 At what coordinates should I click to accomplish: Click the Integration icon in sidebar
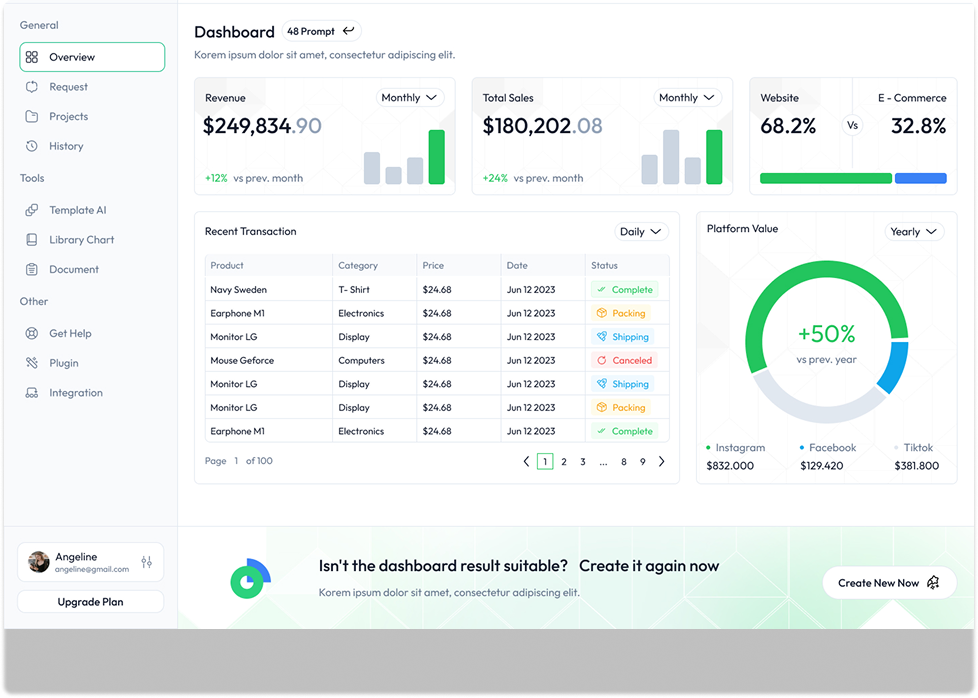coord(32,393)
